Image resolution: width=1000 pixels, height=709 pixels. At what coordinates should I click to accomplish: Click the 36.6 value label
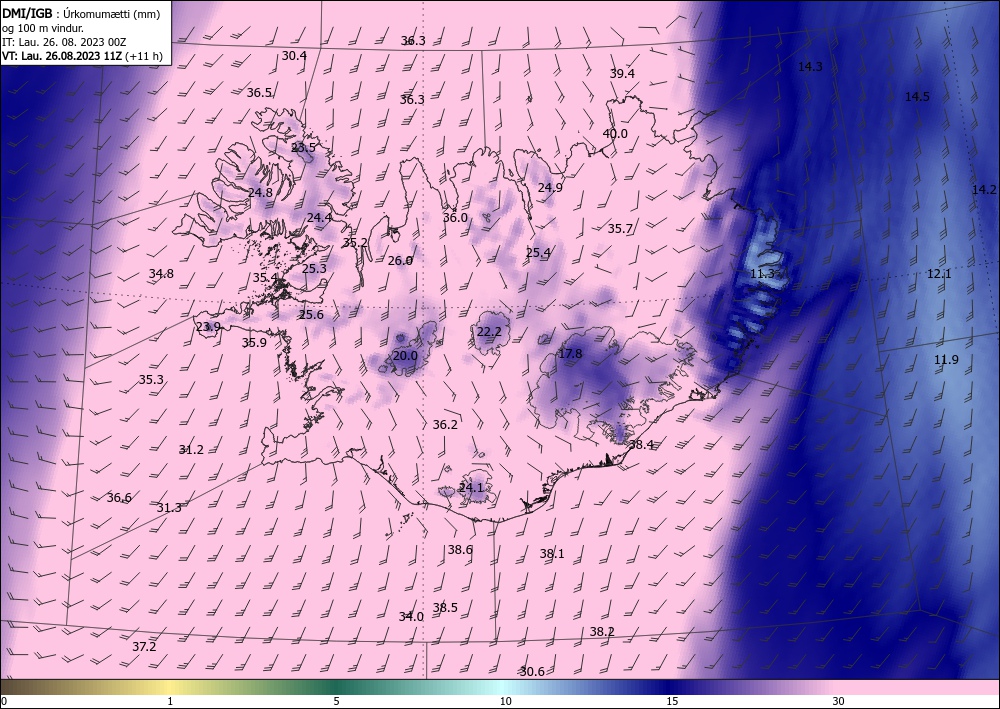pyautogui.click(x=119, y=497)
